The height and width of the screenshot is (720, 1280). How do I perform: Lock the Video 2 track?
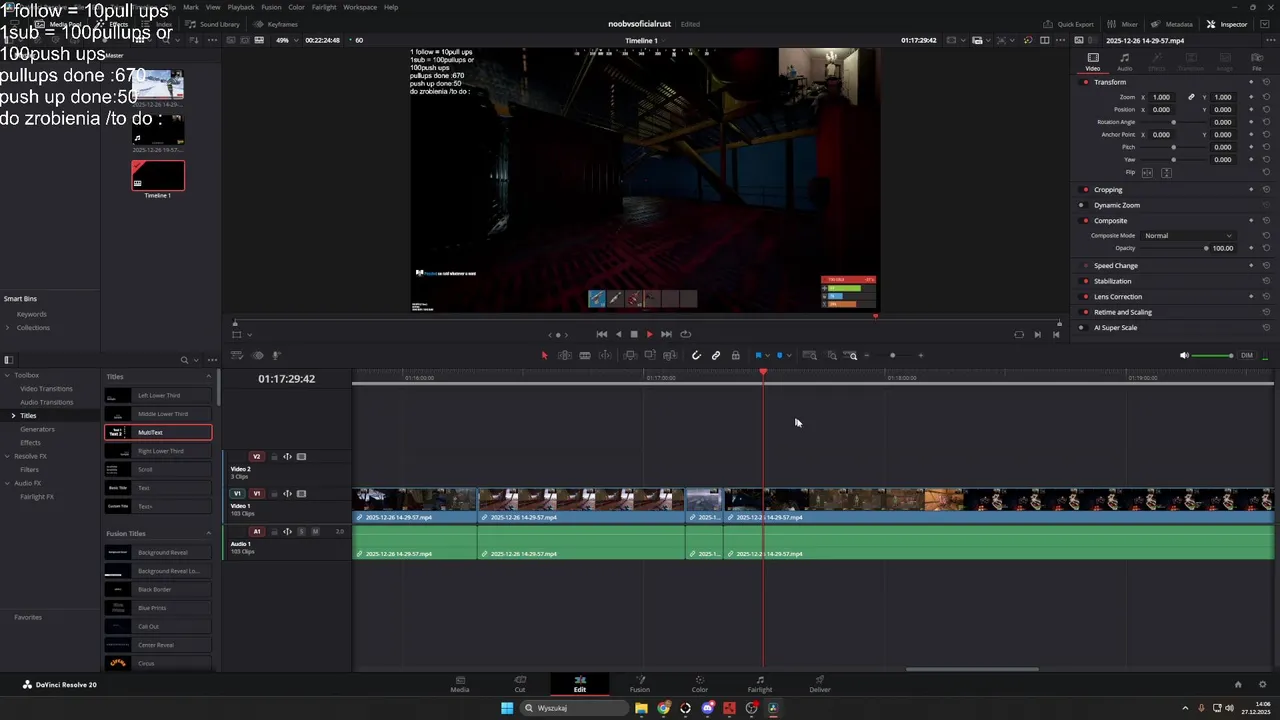pos(274,457)
